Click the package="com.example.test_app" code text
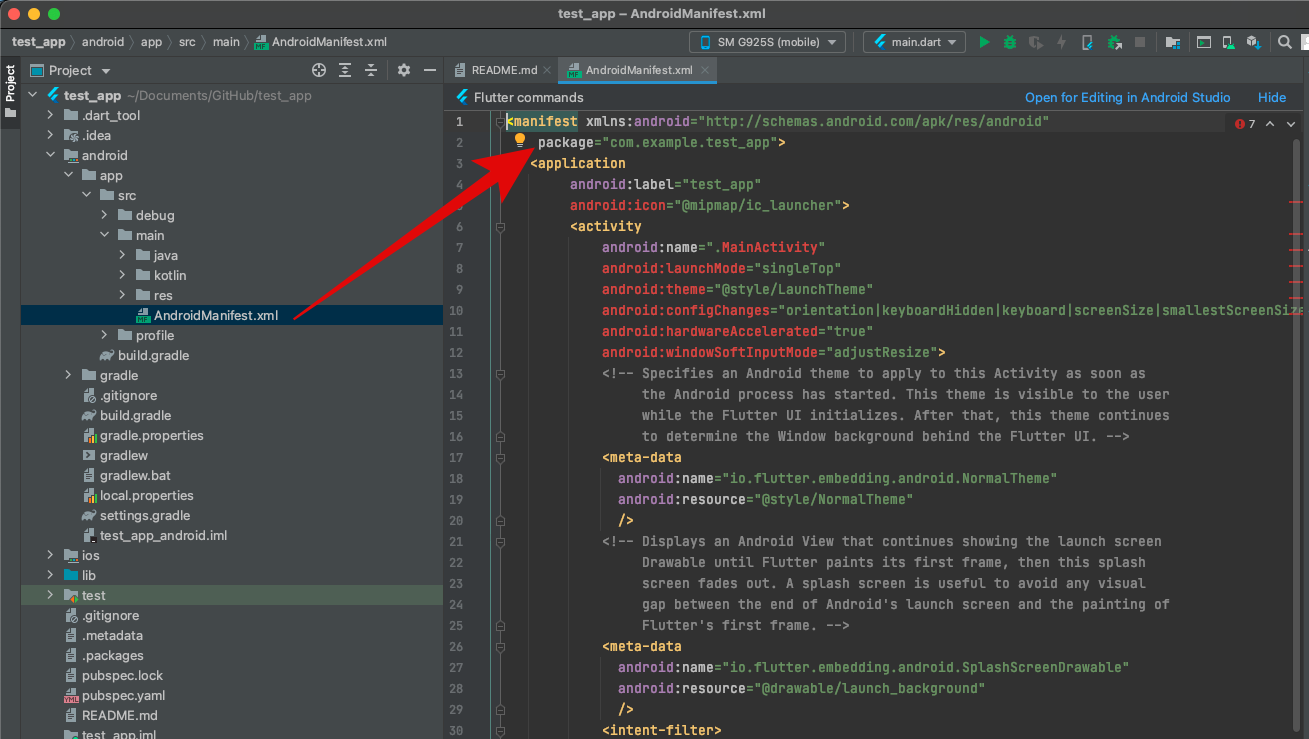 [661, 142]
